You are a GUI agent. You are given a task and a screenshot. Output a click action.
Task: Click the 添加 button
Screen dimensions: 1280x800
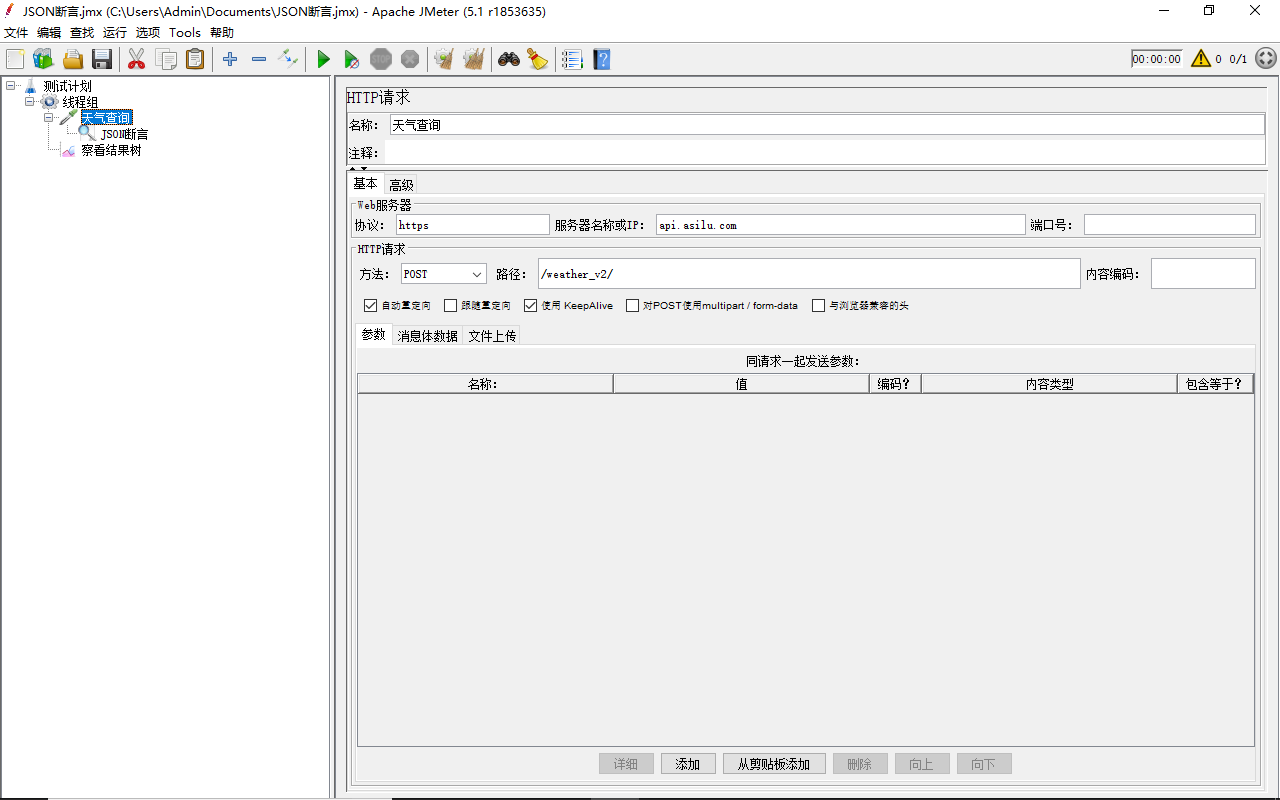[688, 764]
